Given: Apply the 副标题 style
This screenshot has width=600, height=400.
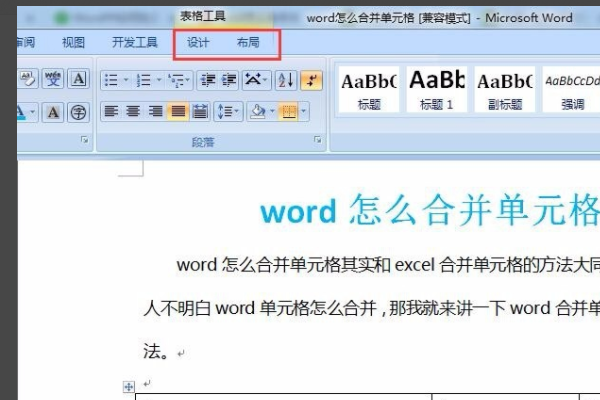Looking at the screenshot, I should 505,90.
